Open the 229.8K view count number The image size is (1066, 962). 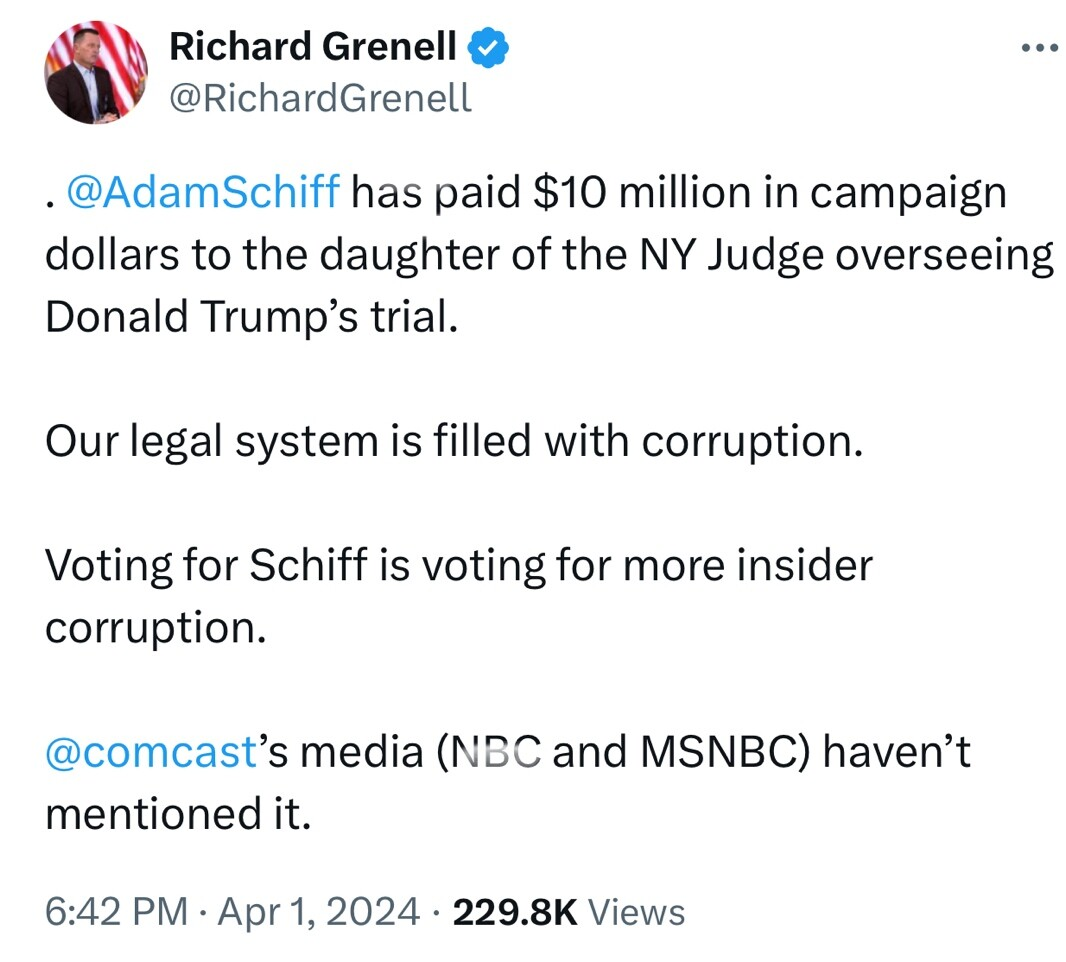coord(515,912)
